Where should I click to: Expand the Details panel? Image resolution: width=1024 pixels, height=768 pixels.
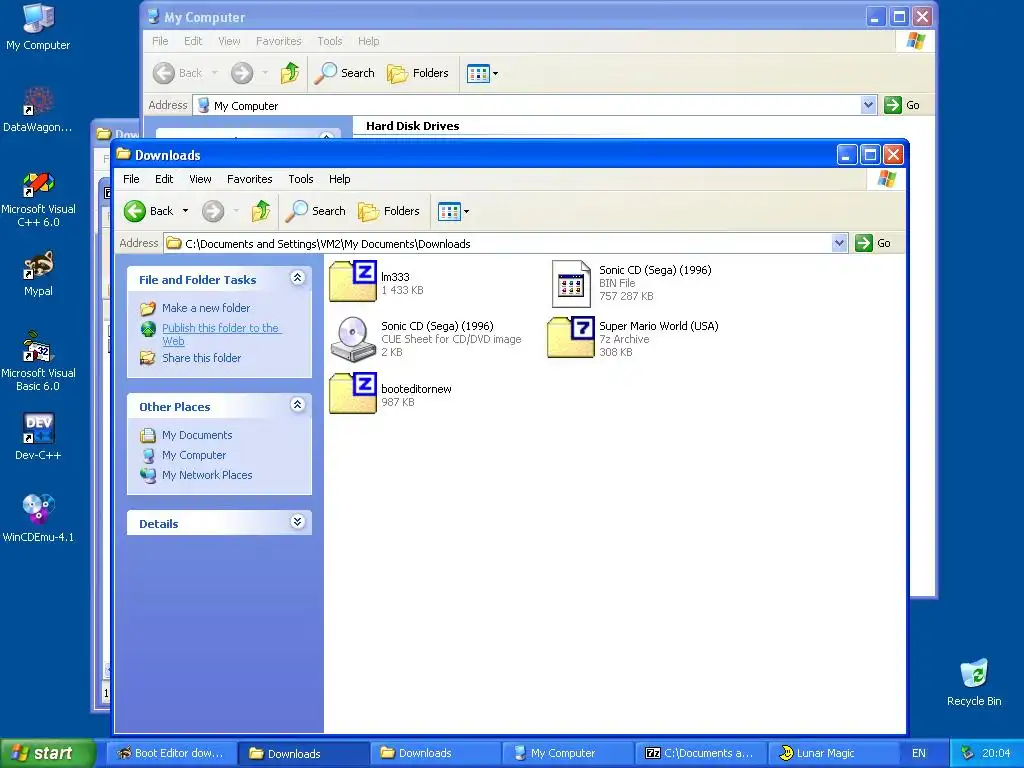297,522
